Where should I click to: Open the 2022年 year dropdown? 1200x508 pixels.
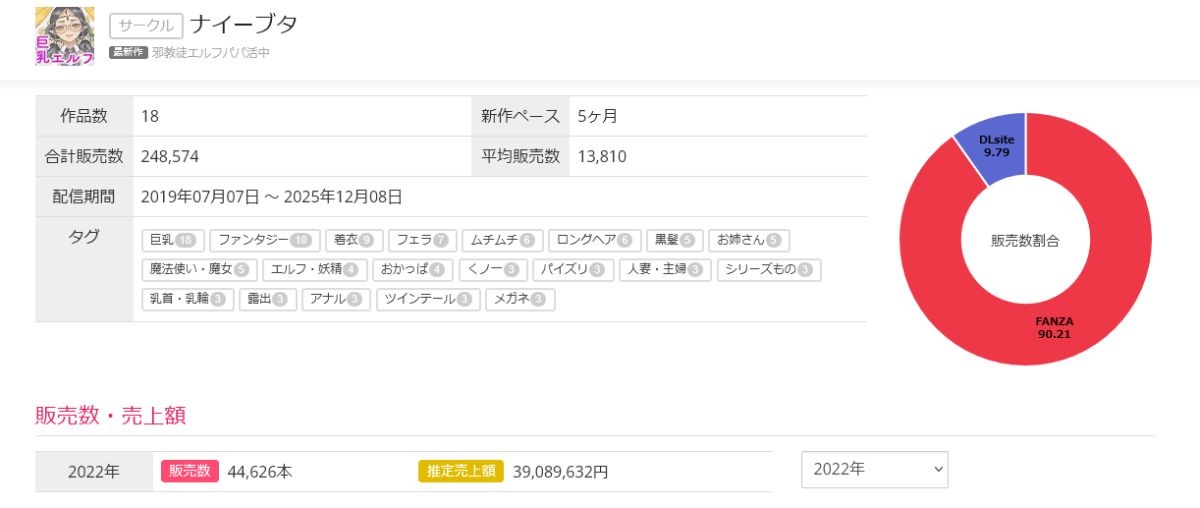pyautogui.click(x=874, y=469)
